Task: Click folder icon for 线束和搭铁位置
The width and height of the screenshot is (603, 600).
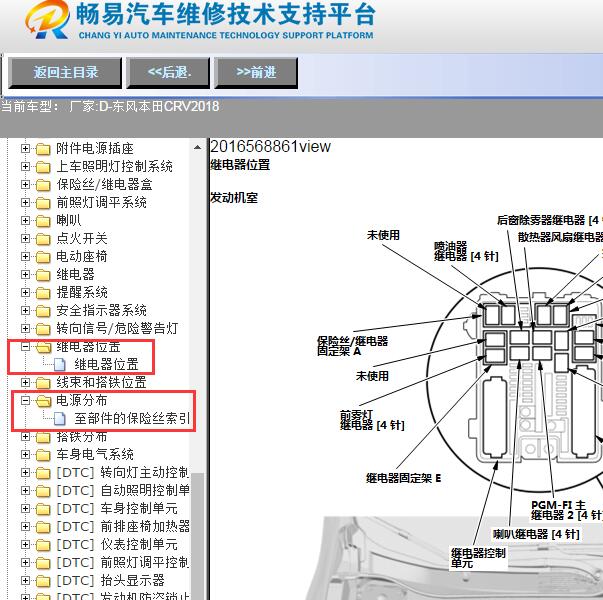Action: [43, 383]
